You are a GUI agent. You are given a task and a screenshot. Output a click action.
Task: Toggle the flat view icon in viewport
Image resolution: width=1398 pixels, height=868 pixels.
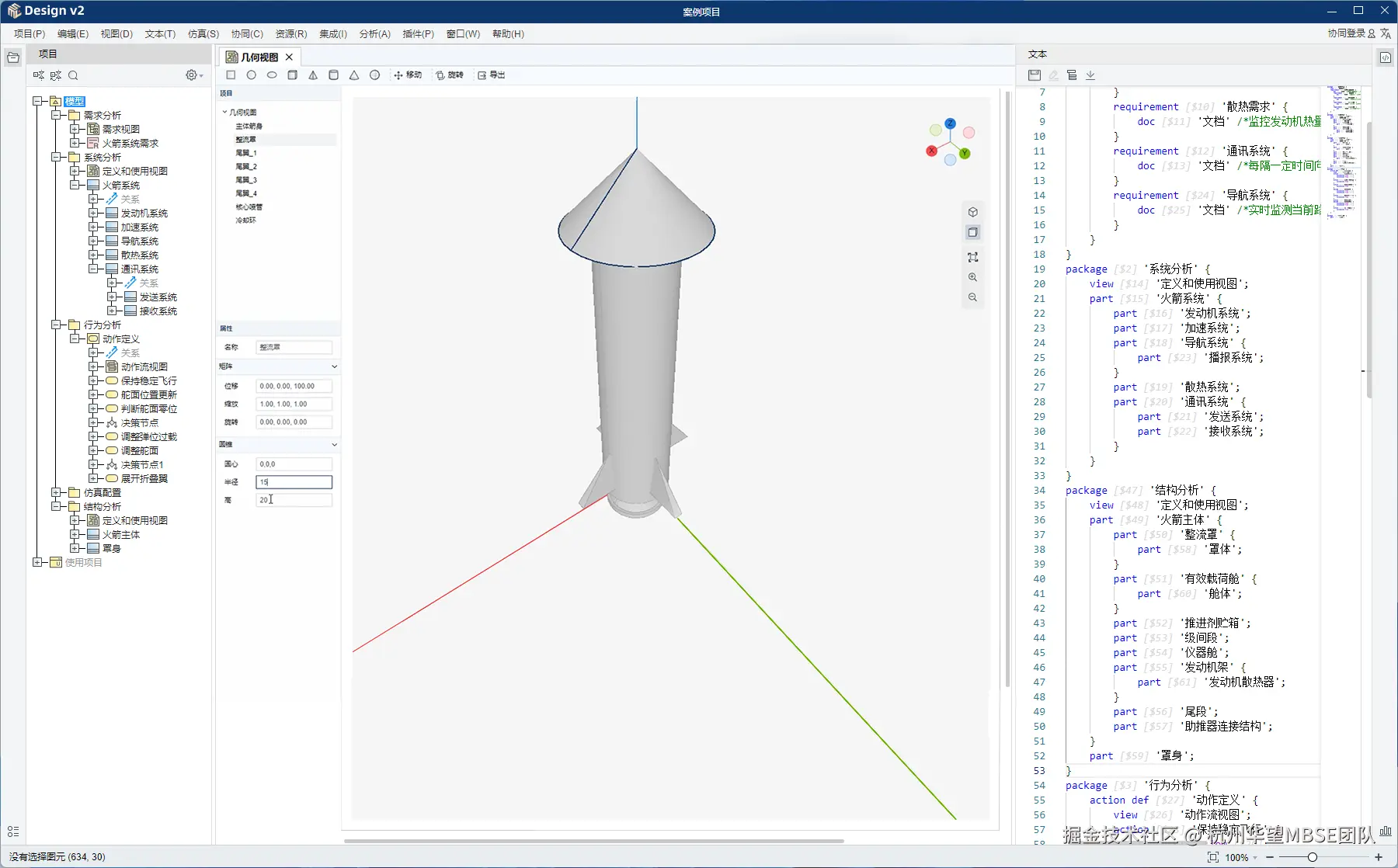(972, 232)
